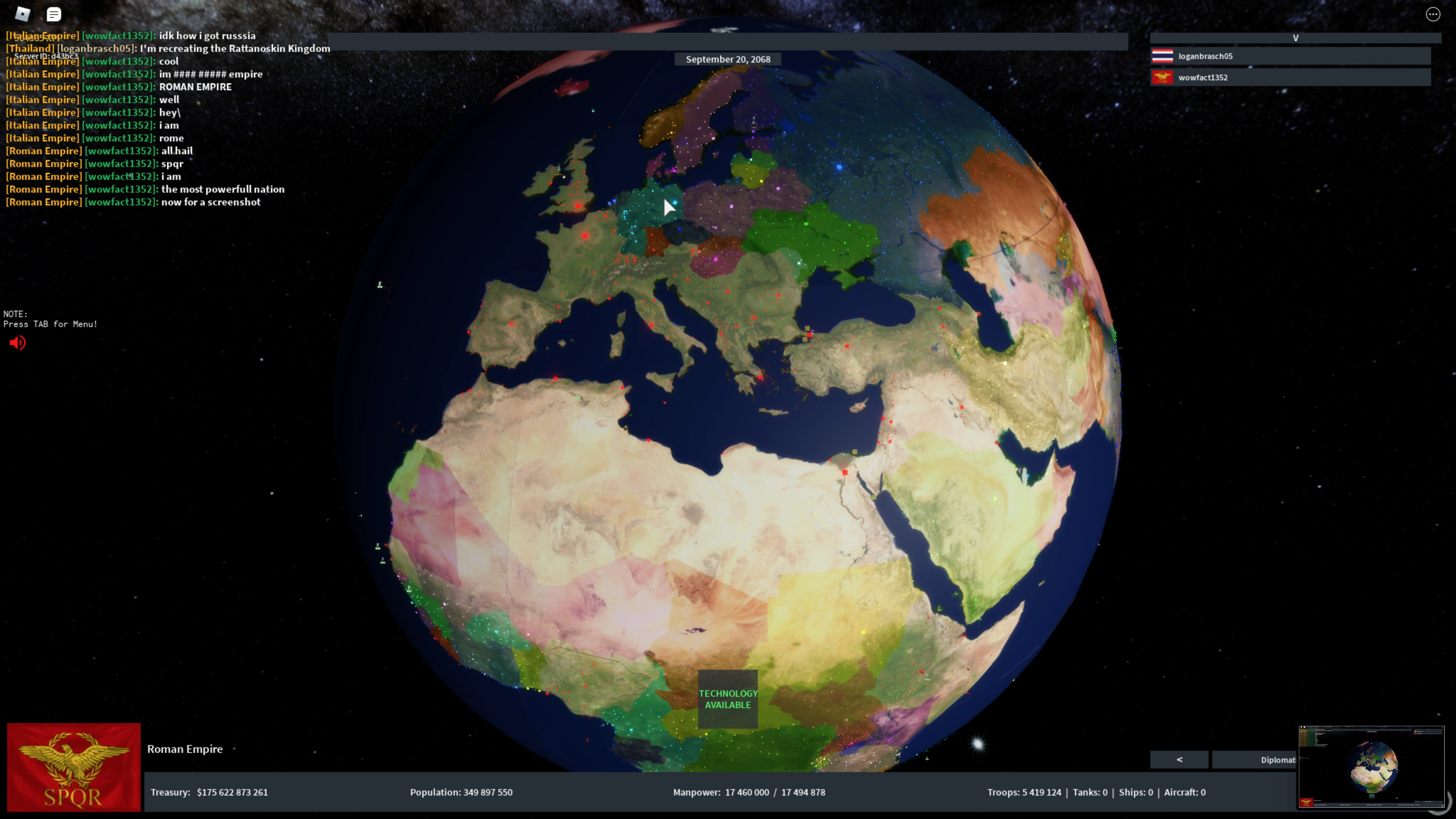Open the Technology Available notification

tap(727, 698)
